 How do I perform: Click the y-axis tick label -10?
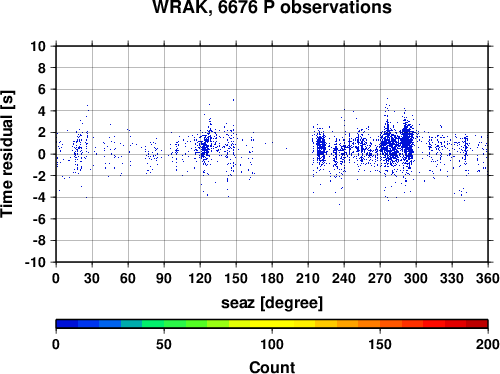[35, 262]
